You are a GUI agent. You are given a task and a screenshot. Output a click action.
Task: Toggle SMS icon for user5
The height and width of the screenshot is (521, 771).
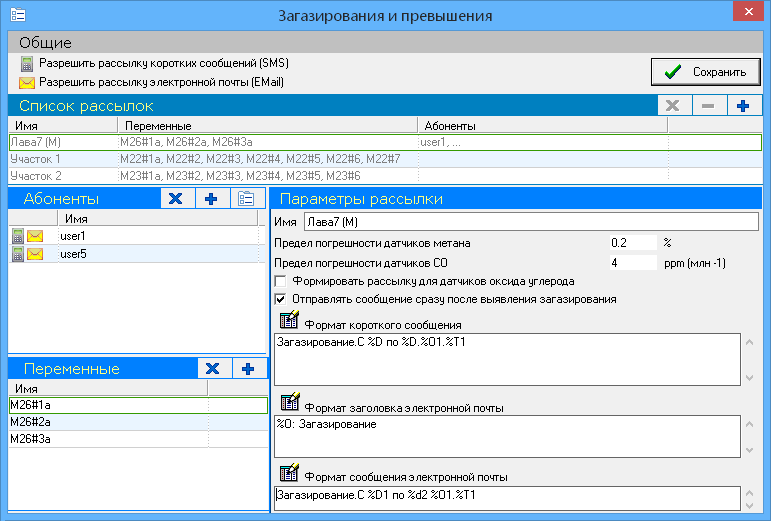point(18,254)
